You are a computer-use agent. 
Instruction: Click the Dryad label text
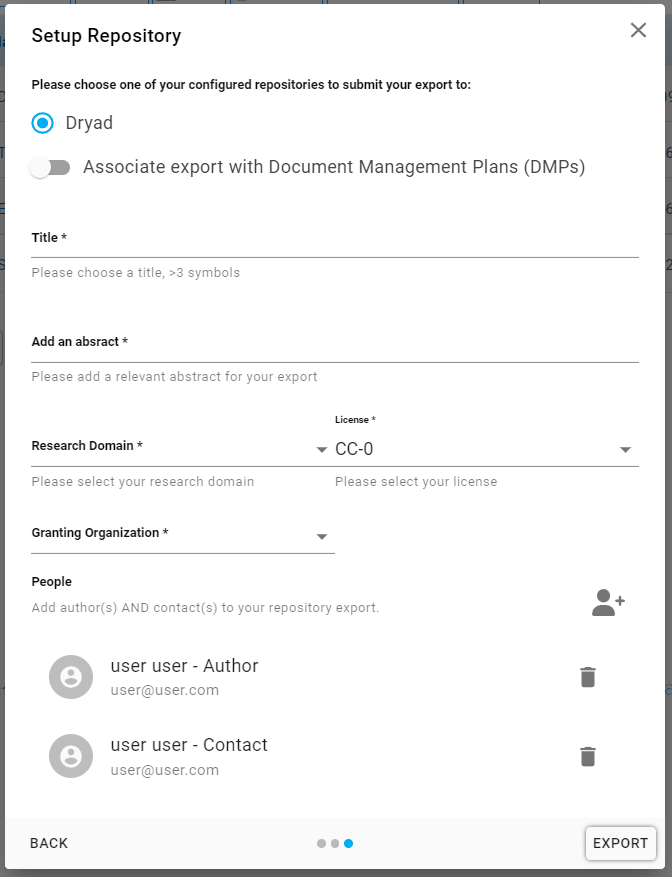(89, 123)
